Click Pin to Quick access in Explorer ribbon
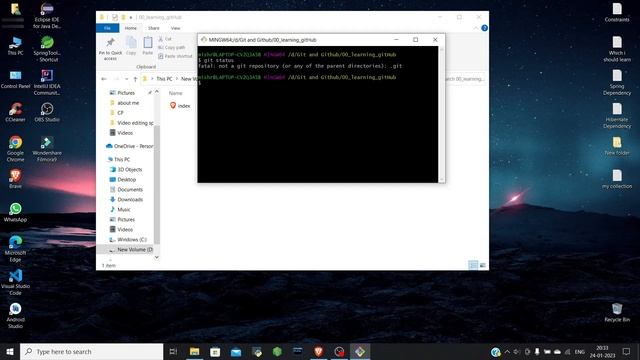 click(x=110, y=49)
